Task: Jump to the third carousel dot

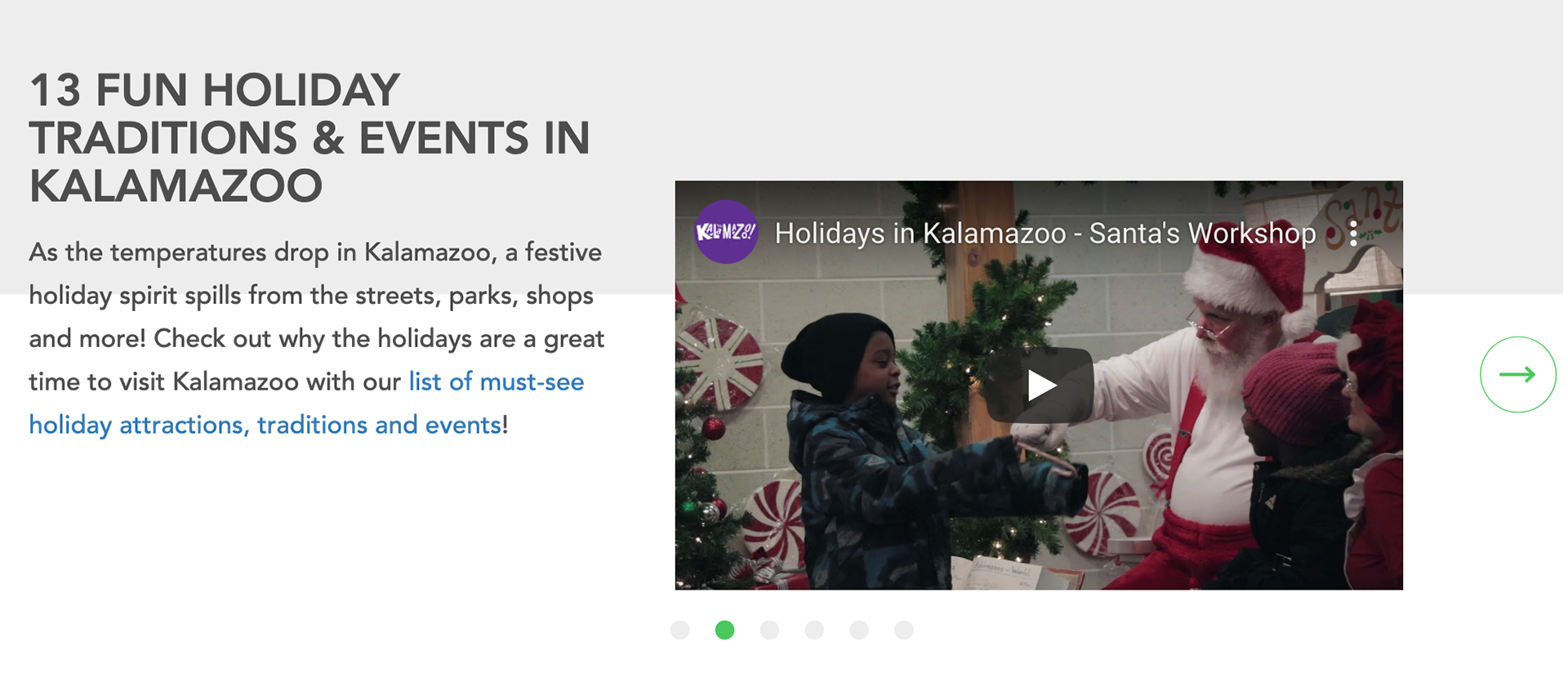Action: point(769,630)
